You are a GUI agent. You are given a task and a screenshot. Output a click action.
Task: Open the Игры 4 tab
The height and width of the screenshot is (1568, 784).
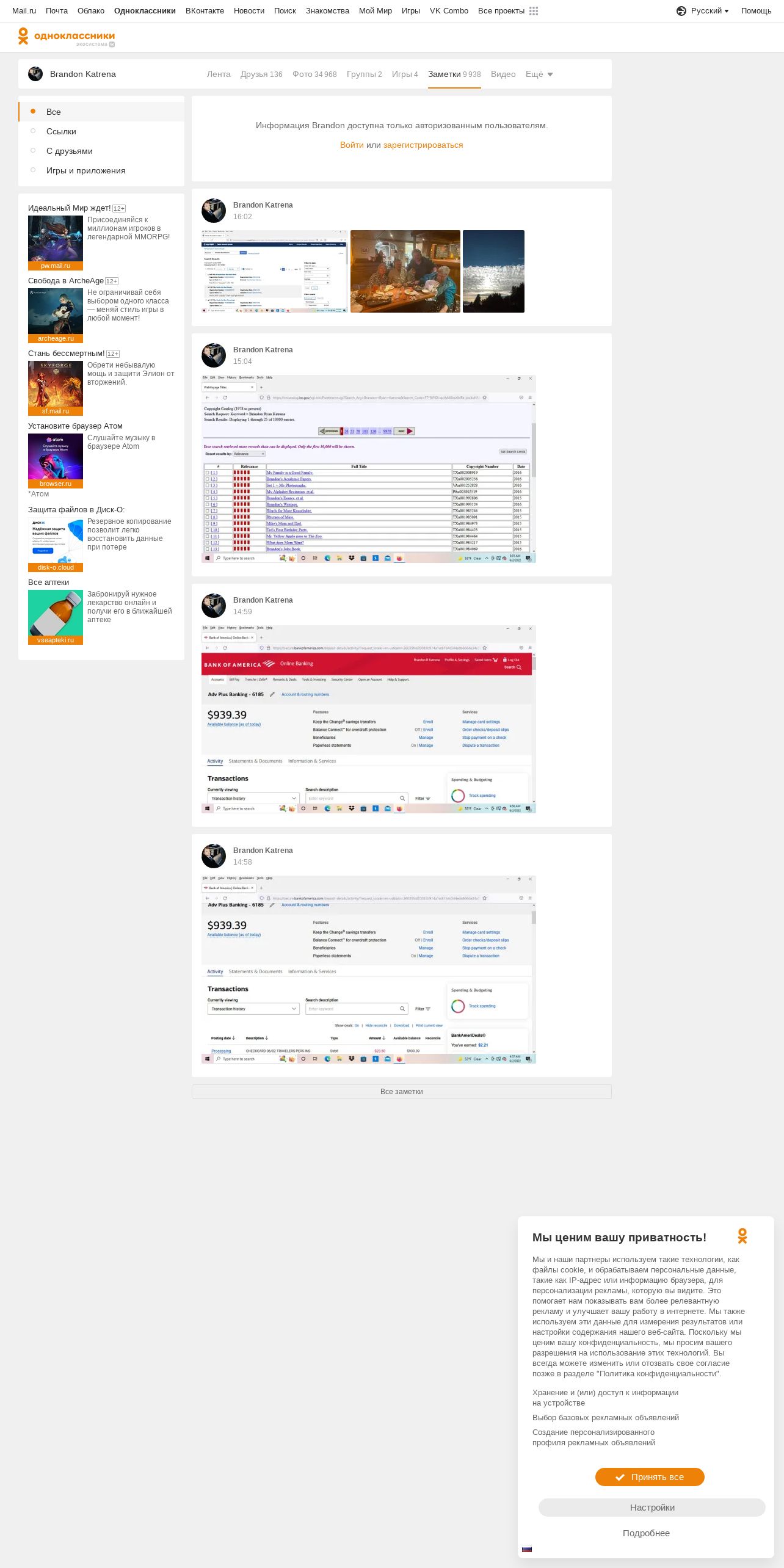405,74
